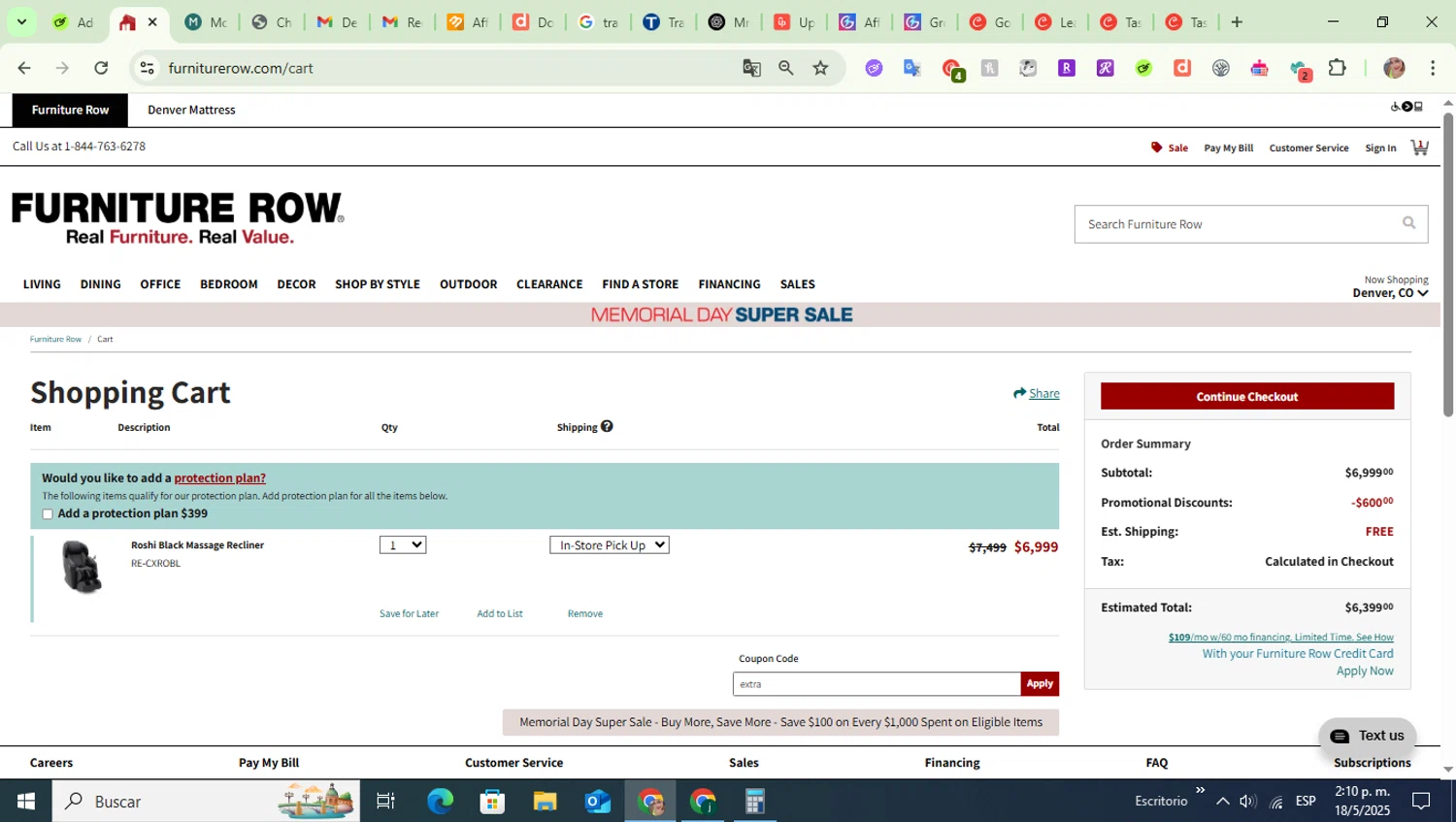Open the new tab plus button

[x=1237, y=22]
